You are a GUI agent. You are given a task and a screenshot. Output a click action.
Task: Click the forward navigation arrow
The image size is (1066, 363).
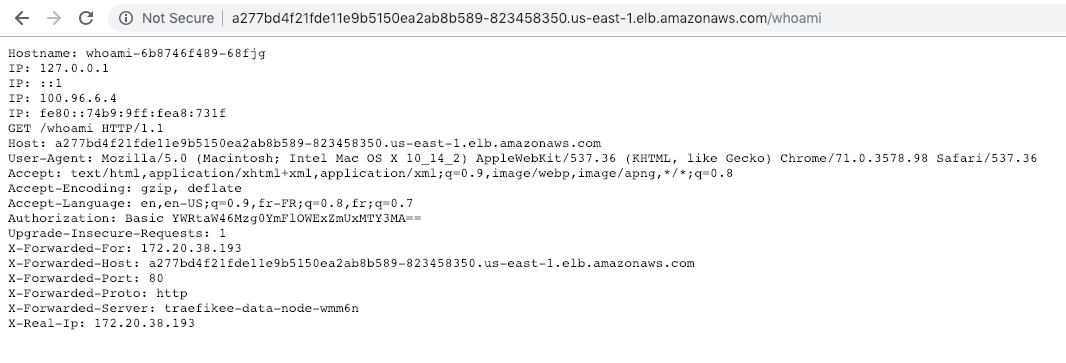54,18
